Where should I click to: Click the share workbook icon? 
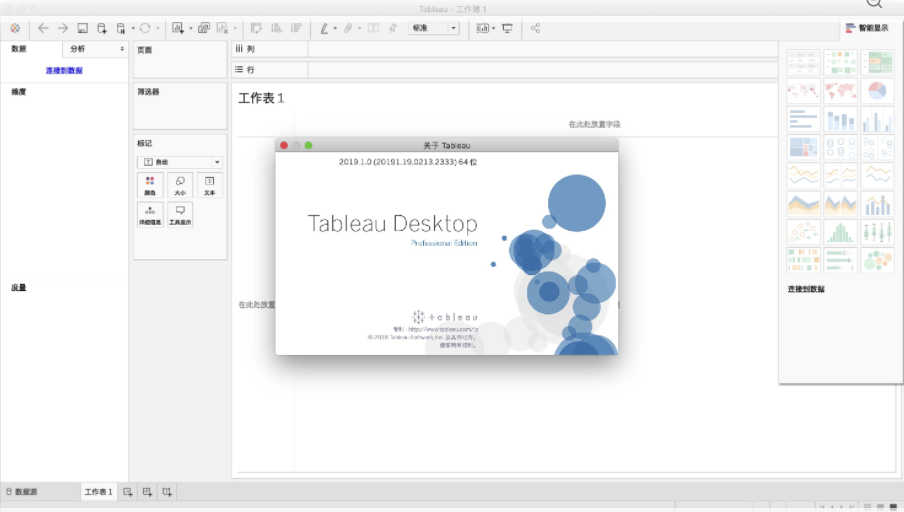pyautogui.click(x=535, y=28)
